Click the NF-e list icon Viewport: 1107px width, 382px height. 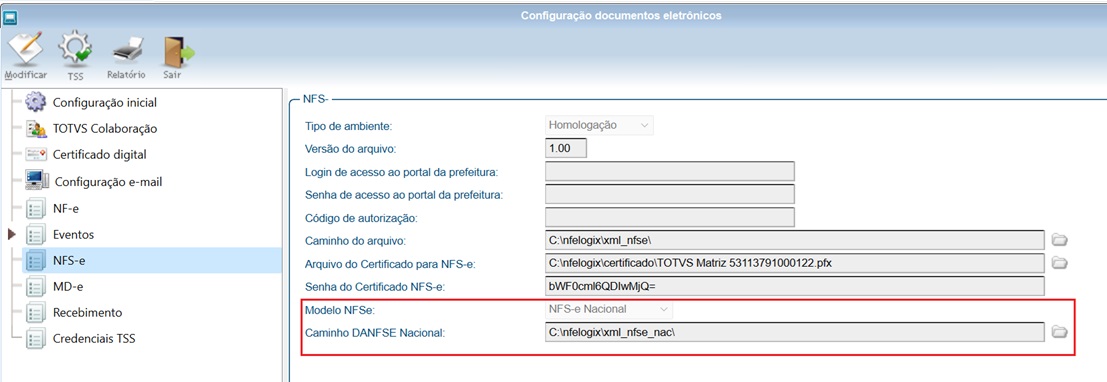point(35,208)
